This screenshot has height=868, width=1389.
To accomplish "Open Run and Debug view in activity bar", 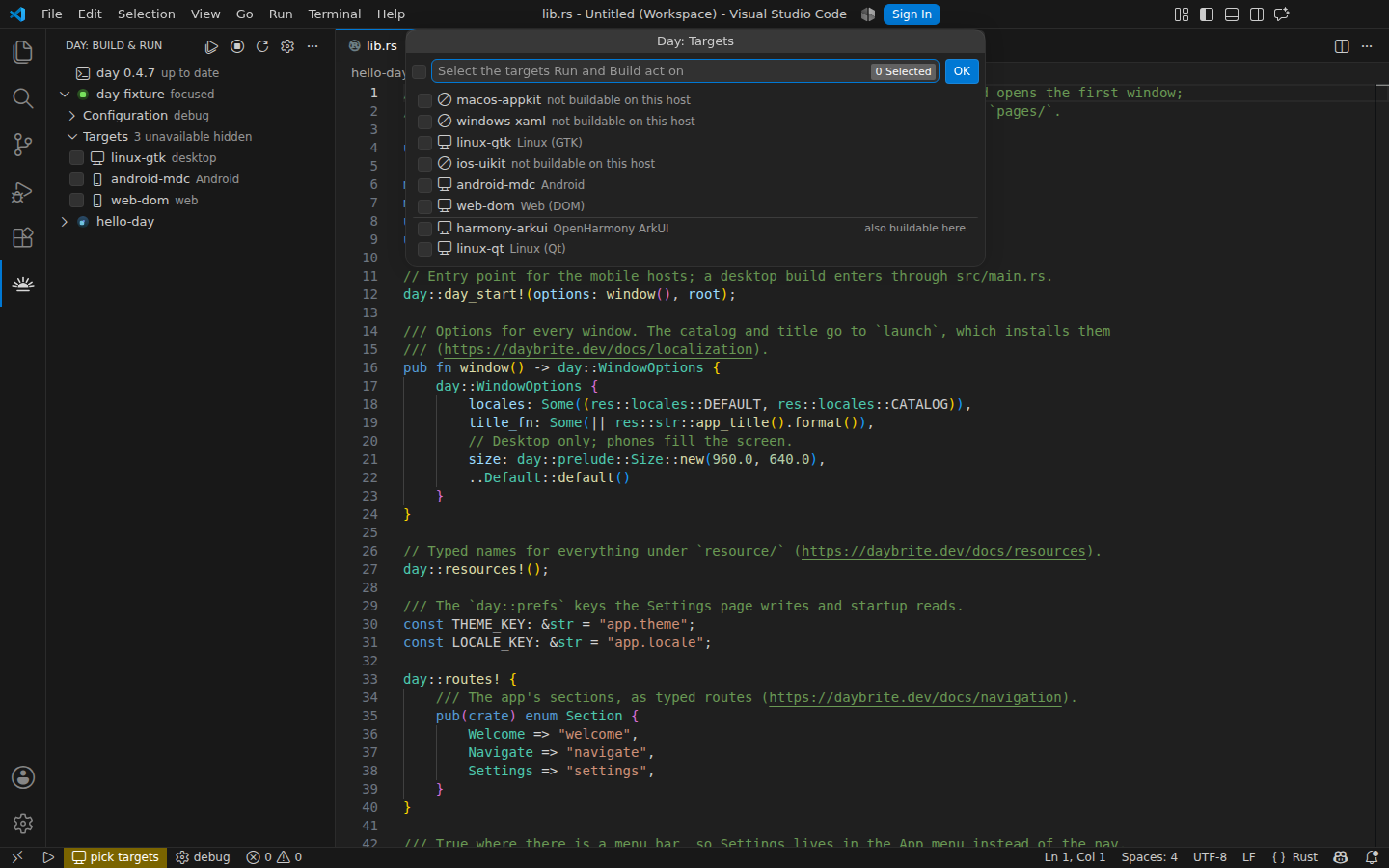I will tap(23, 191).
